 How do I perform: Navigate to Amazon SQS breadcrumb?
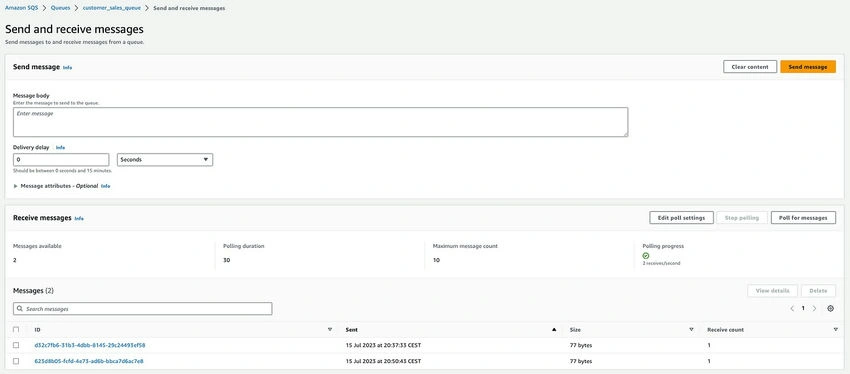pyautogui.click(x=22, y=8)
